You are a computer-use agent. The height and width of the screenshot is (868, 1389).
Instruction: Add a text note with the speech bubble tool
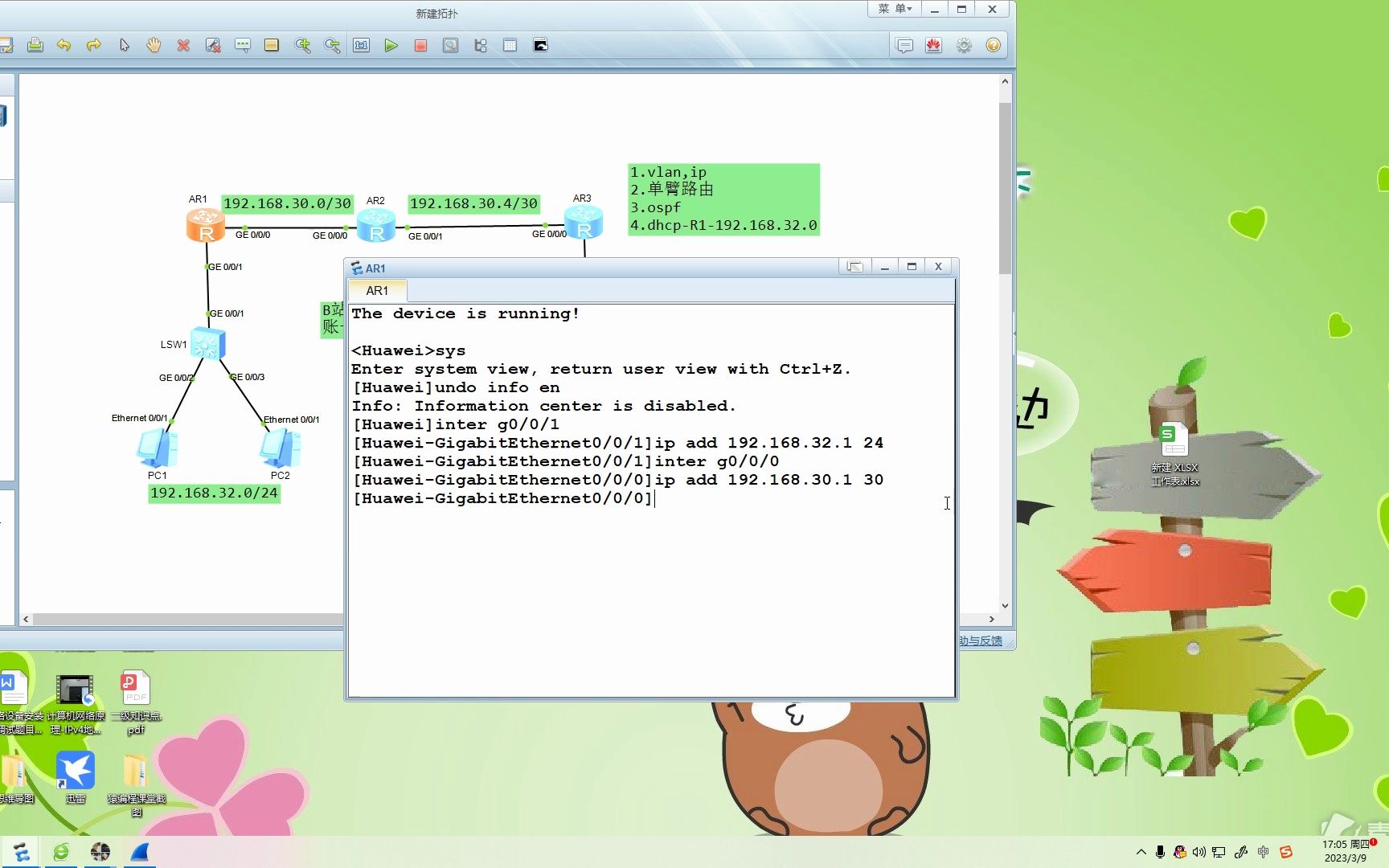(x=243, y=45)
